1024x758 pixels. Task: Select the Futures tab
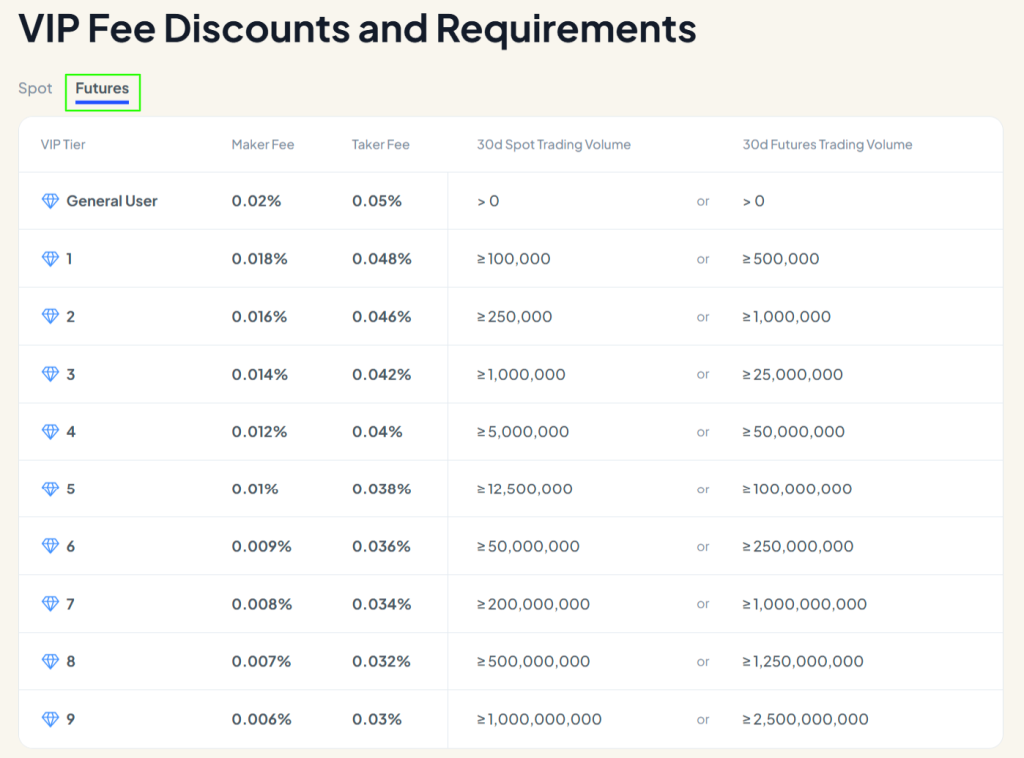(102, 89)
